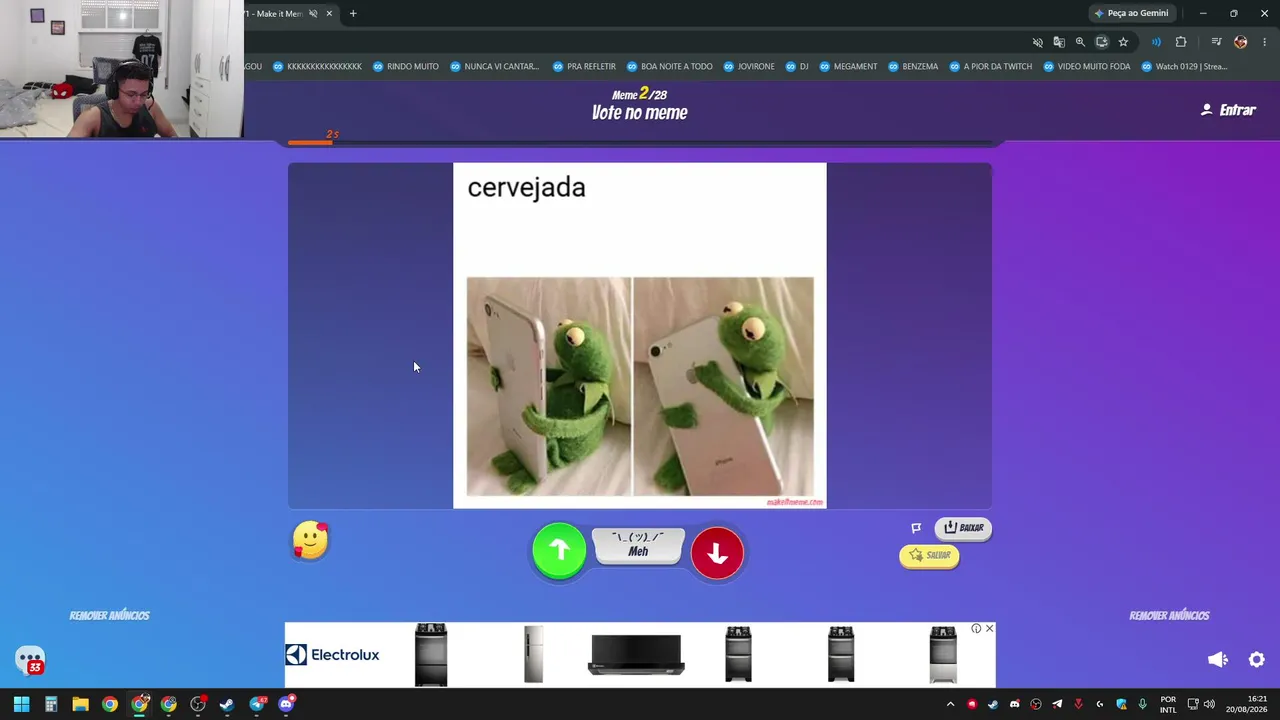Open File Explorer from the taskbar

pos(80,704)
